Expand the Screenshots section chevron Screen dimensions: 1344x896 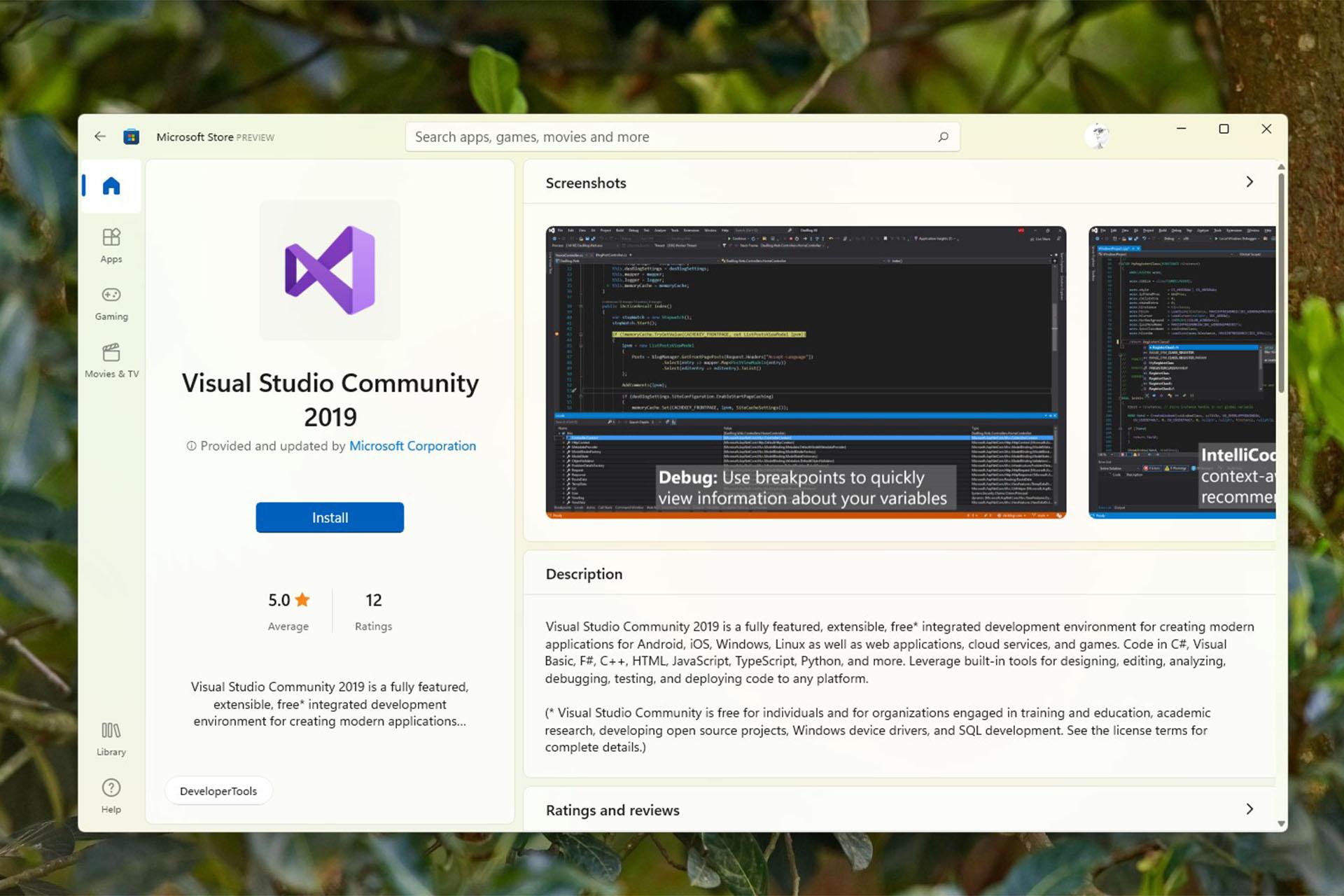coord(1249,182)
